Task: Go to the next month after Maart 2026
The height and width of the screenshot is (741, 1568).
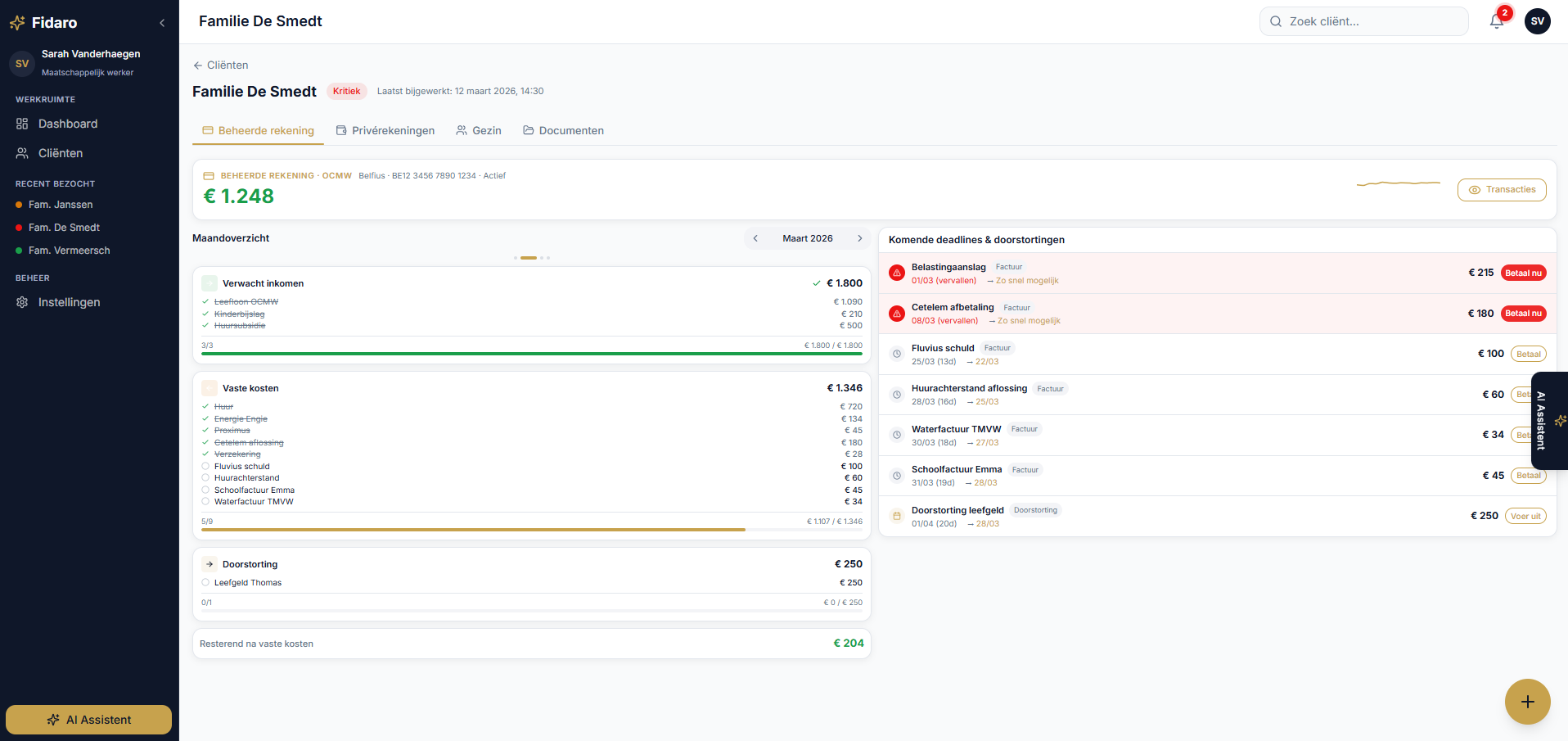Action: tap(859, 238)
